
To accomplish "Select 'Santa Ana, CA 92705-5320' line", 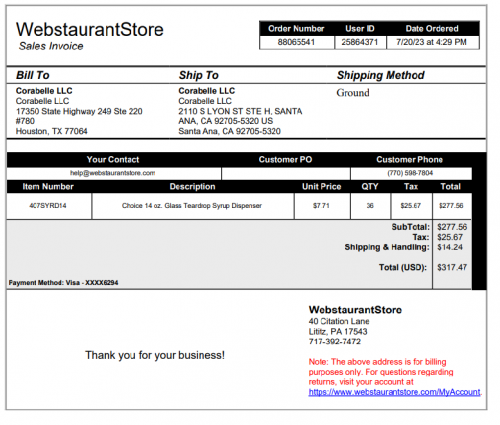I will (x=229, y=131).
